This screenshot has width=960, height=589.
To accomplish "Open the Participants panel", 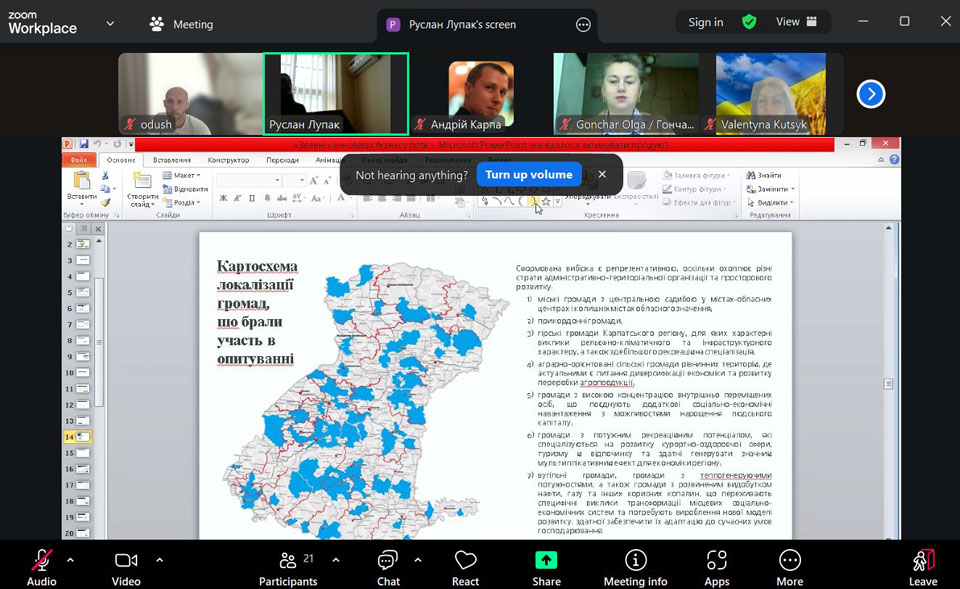I will (288, 560).
